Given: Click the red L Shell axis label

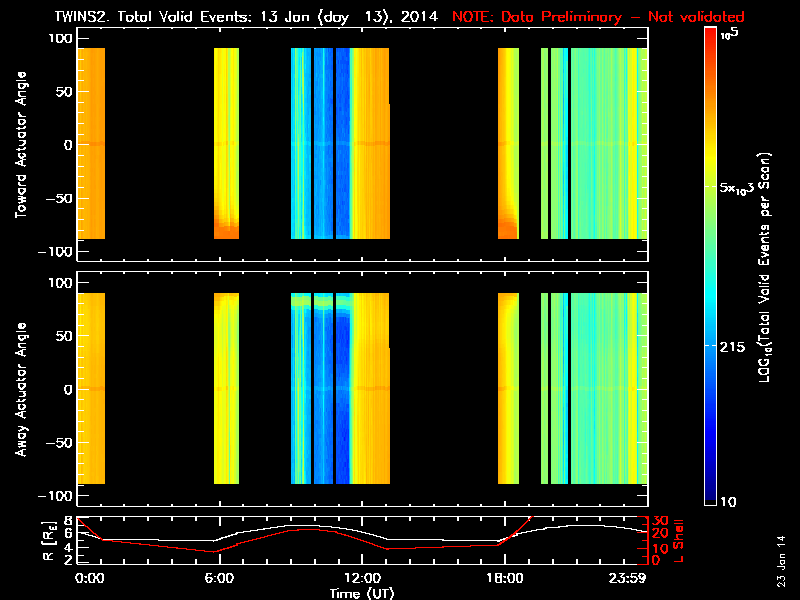Looking at the screenshot, I should [x=678, y=541].
